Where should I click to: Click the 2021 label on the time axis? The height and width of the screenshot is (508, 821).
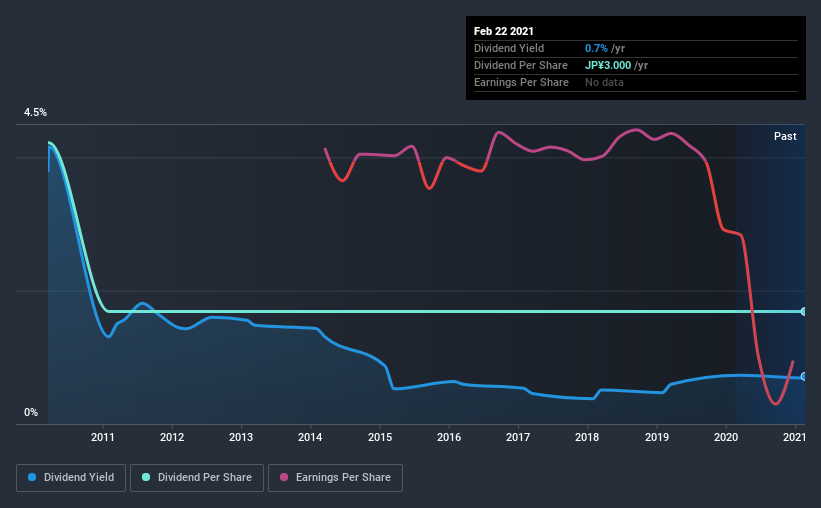click(794, 437)
